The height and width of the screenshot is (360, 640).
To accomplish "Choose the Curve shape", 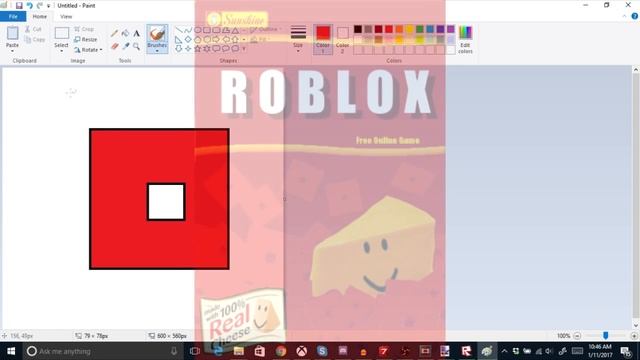I will pyautogui.click(x=188, y=30).
